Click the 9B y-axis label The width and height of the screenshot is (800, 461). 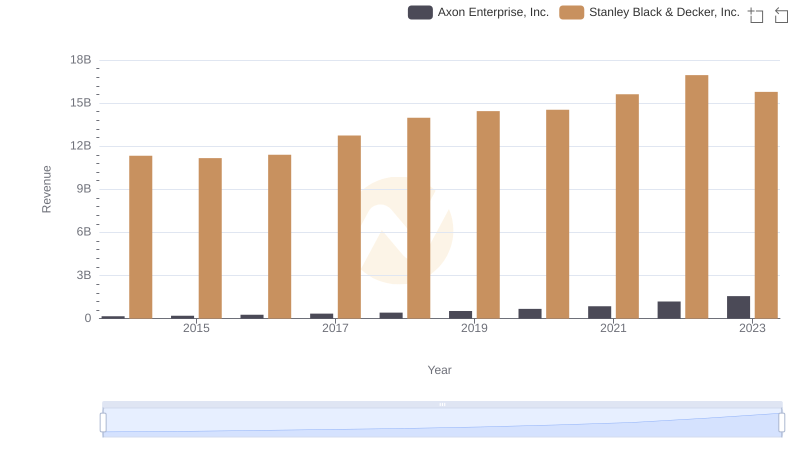[x=84, y=189]
